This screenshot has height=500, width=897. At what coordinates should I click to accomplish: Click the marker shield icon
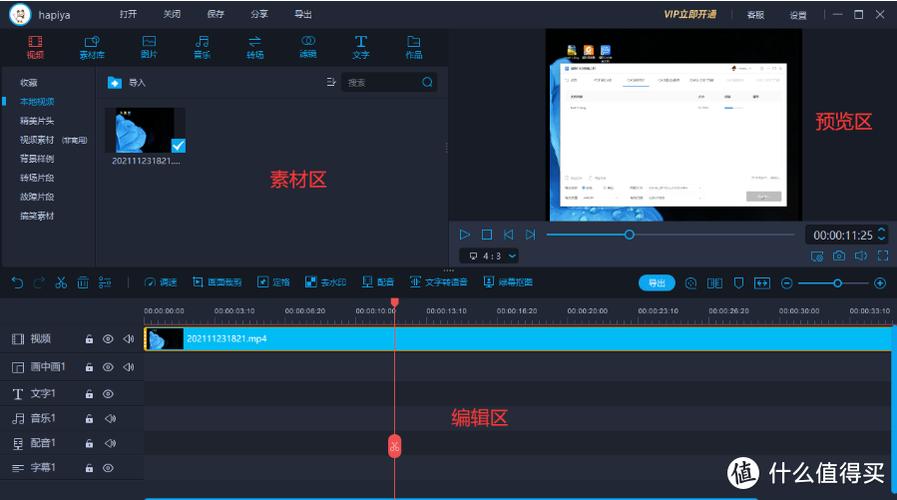(739, 283)
